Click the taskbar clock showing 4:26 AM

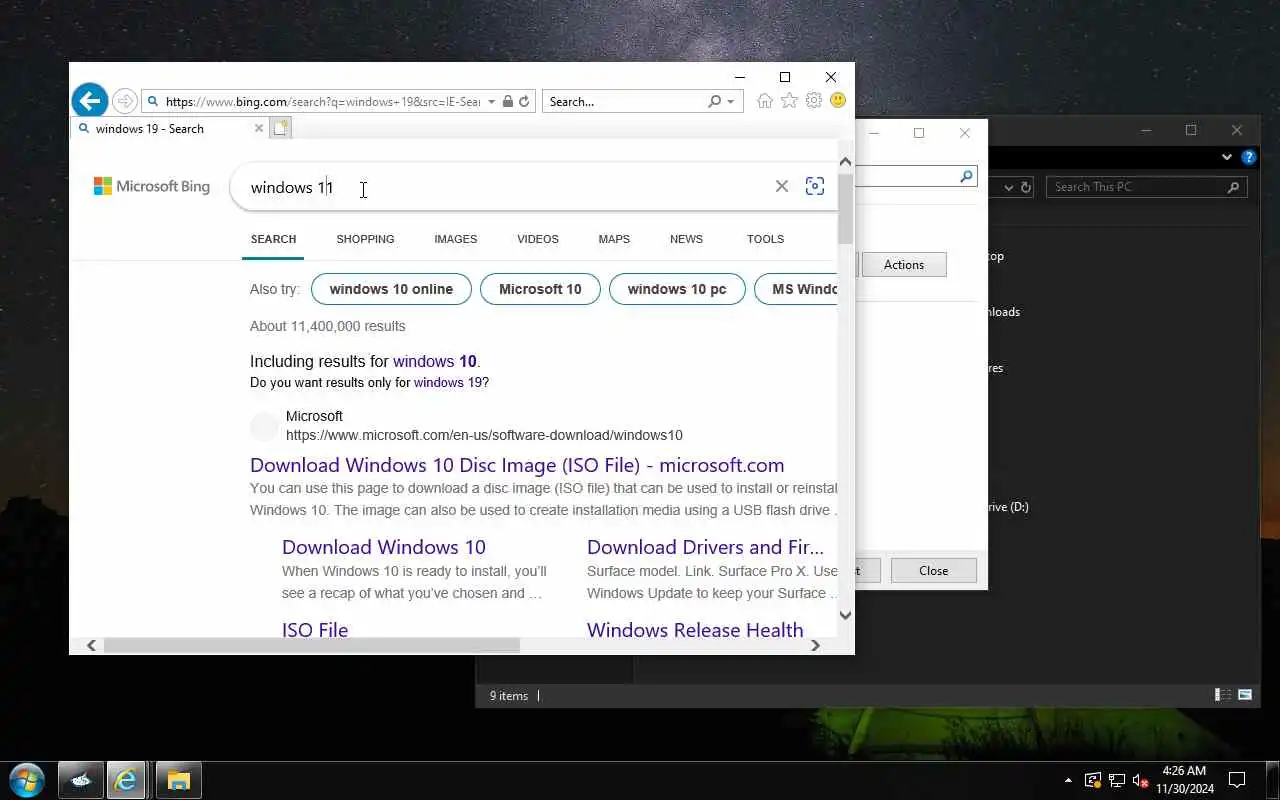1185,780
